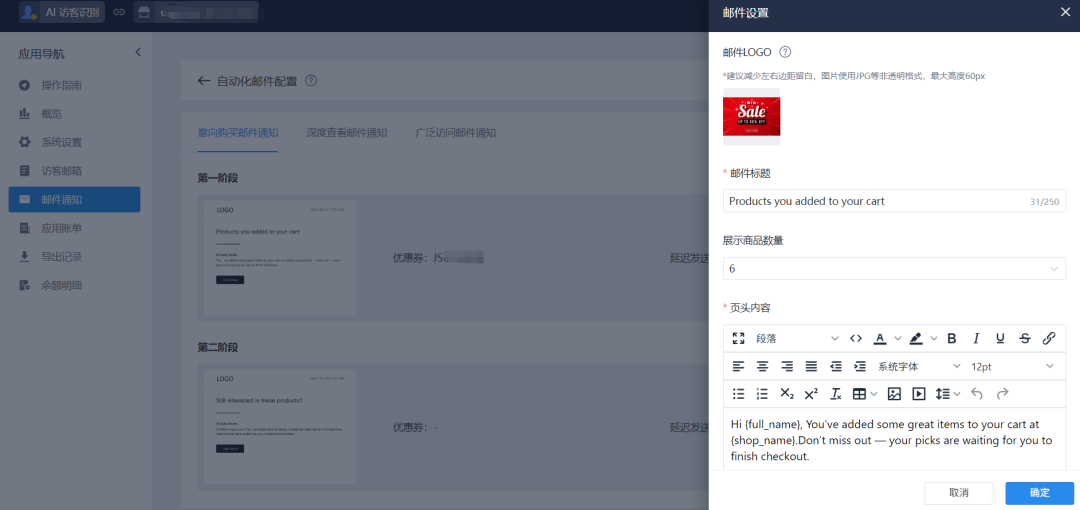Open 导出记录 in the sidebar

74,257
